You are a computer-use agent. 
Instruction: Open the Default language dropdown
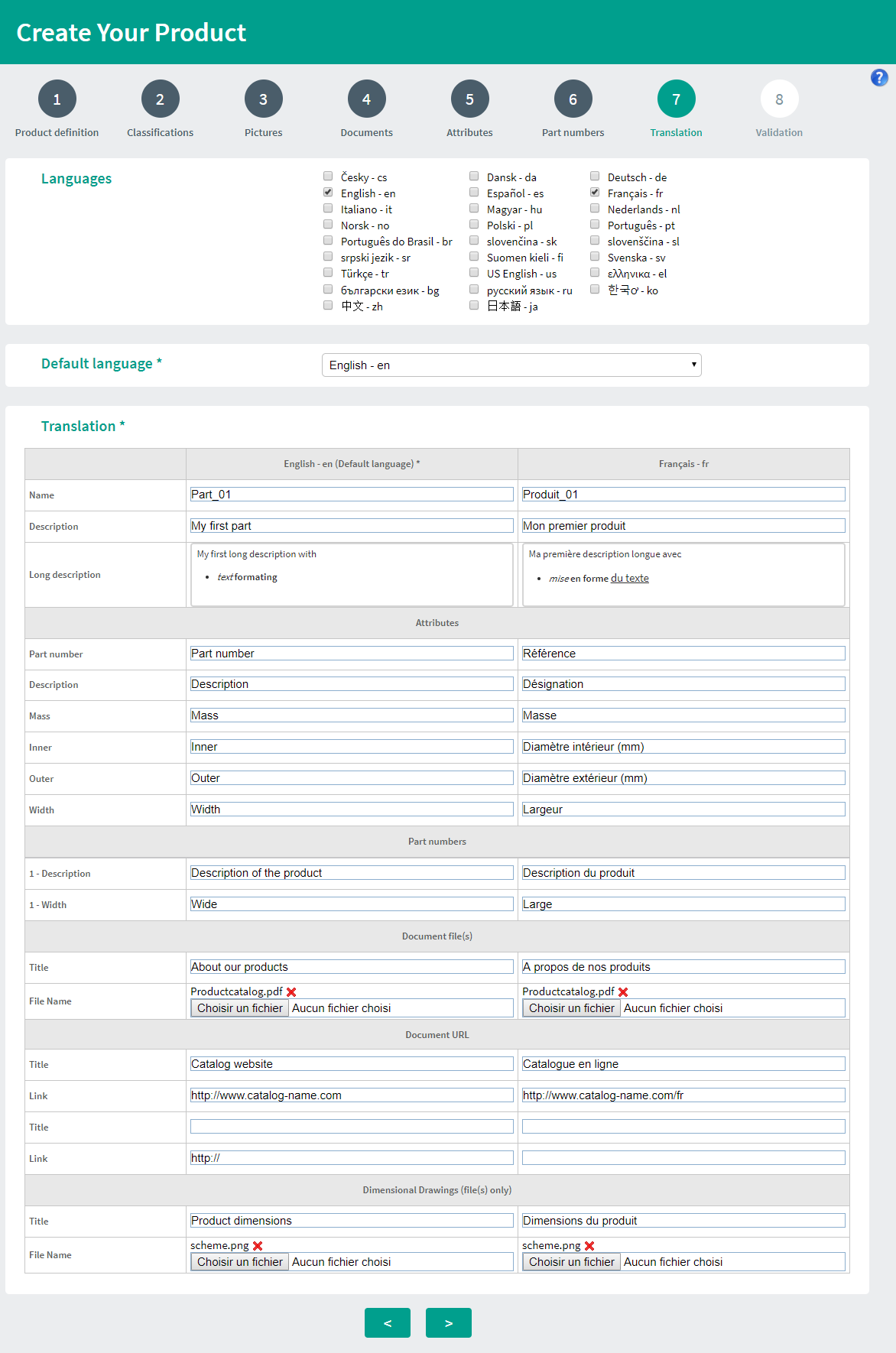pos(511,365)
